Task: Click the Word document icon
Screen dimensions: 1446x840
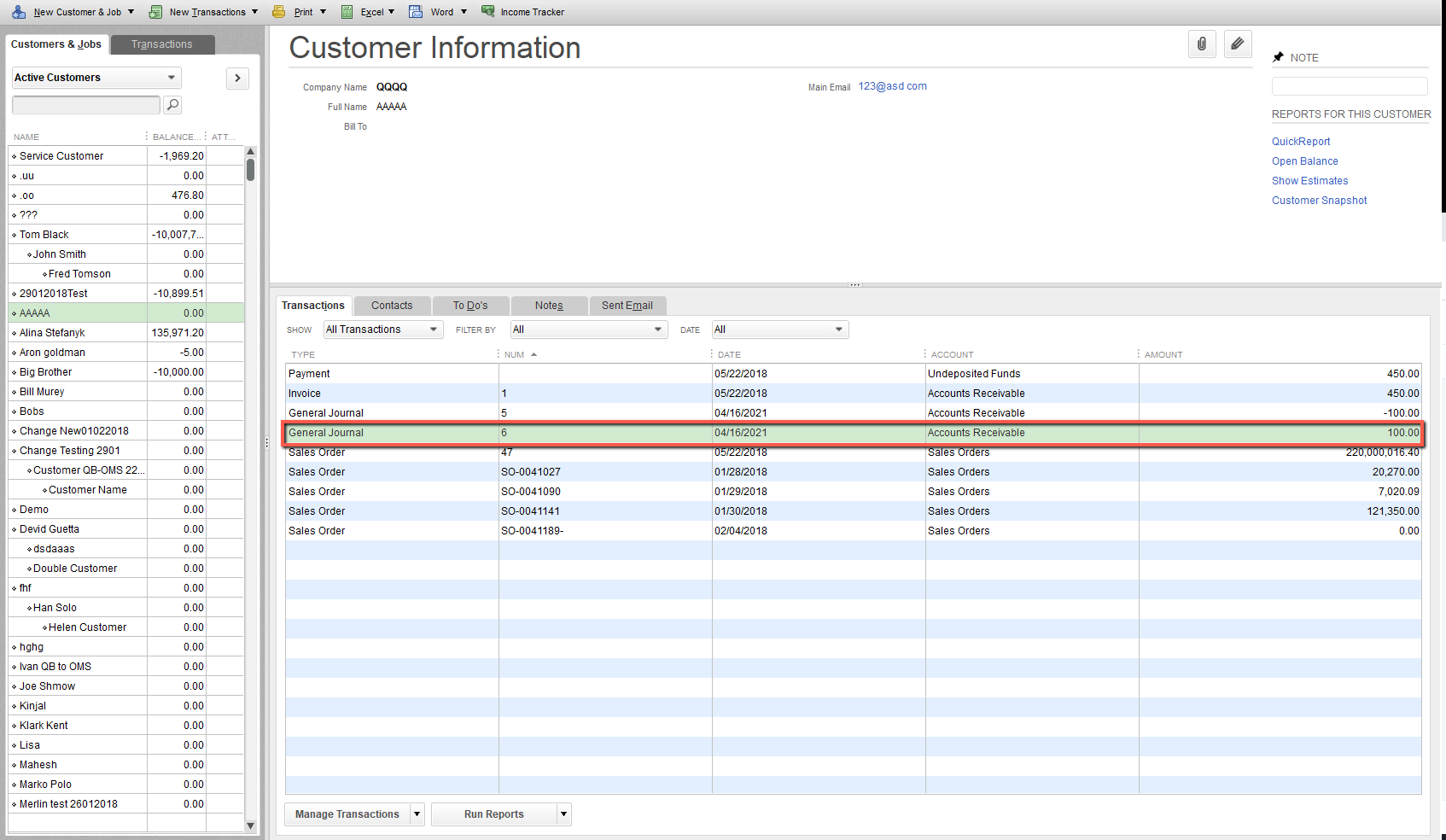Action: pos(416,12)
